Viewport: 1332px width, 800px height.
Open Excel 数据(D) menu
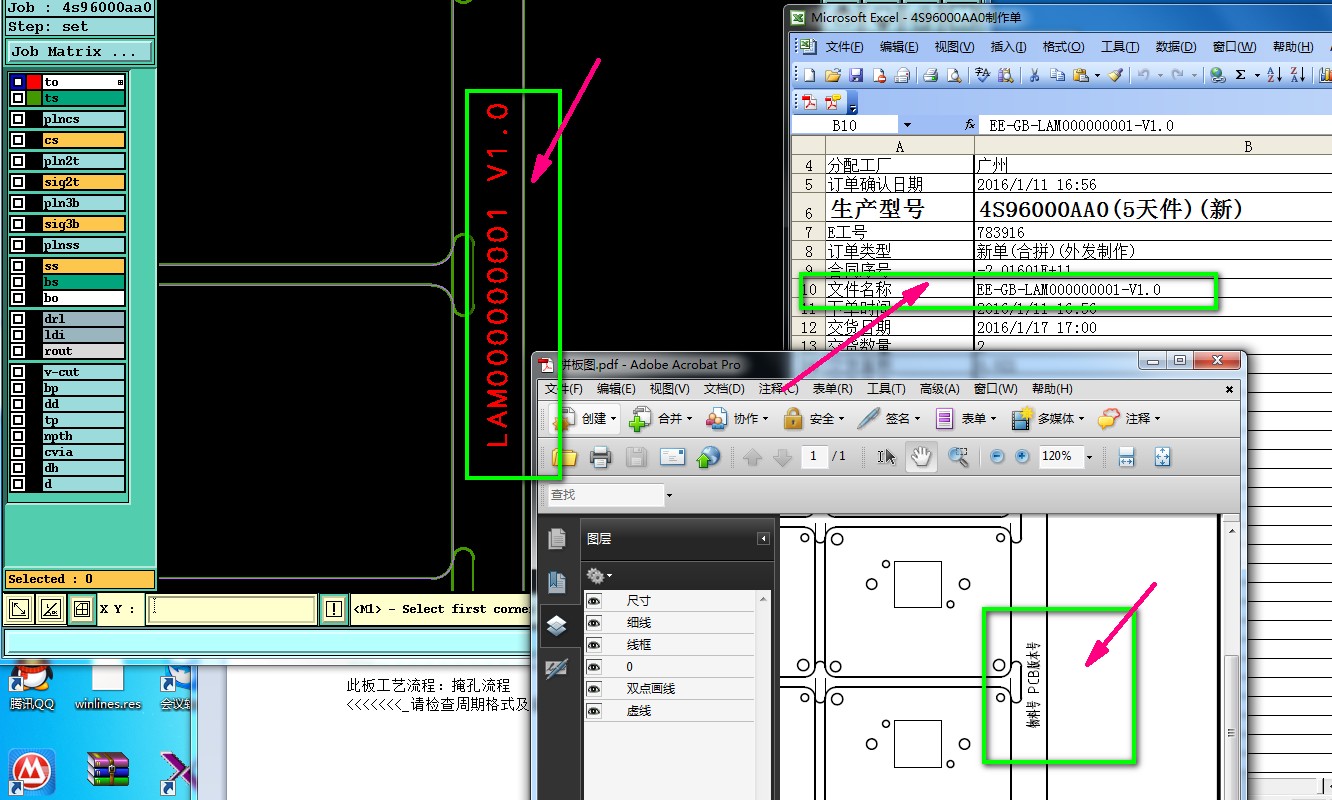(1176, 47)
